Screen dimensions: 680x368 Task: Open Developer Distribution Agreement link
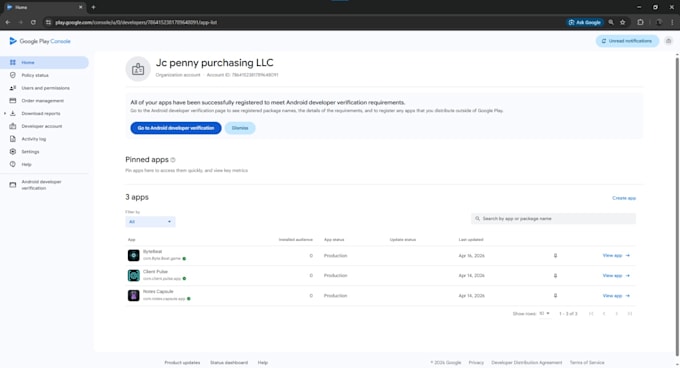click(526, 362)
